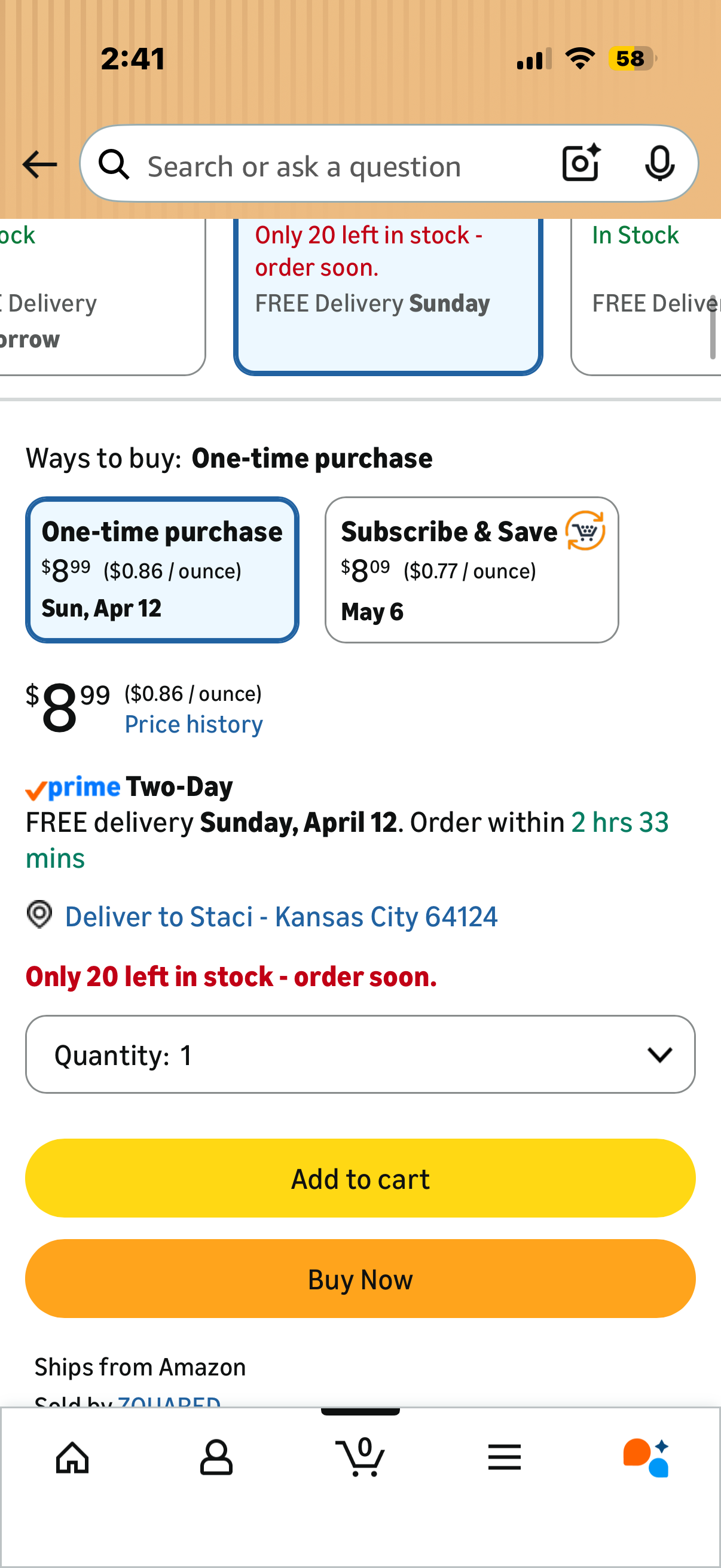Click Buy Now button
This screenshot has width=721, height=1568.
[360, 1279]
